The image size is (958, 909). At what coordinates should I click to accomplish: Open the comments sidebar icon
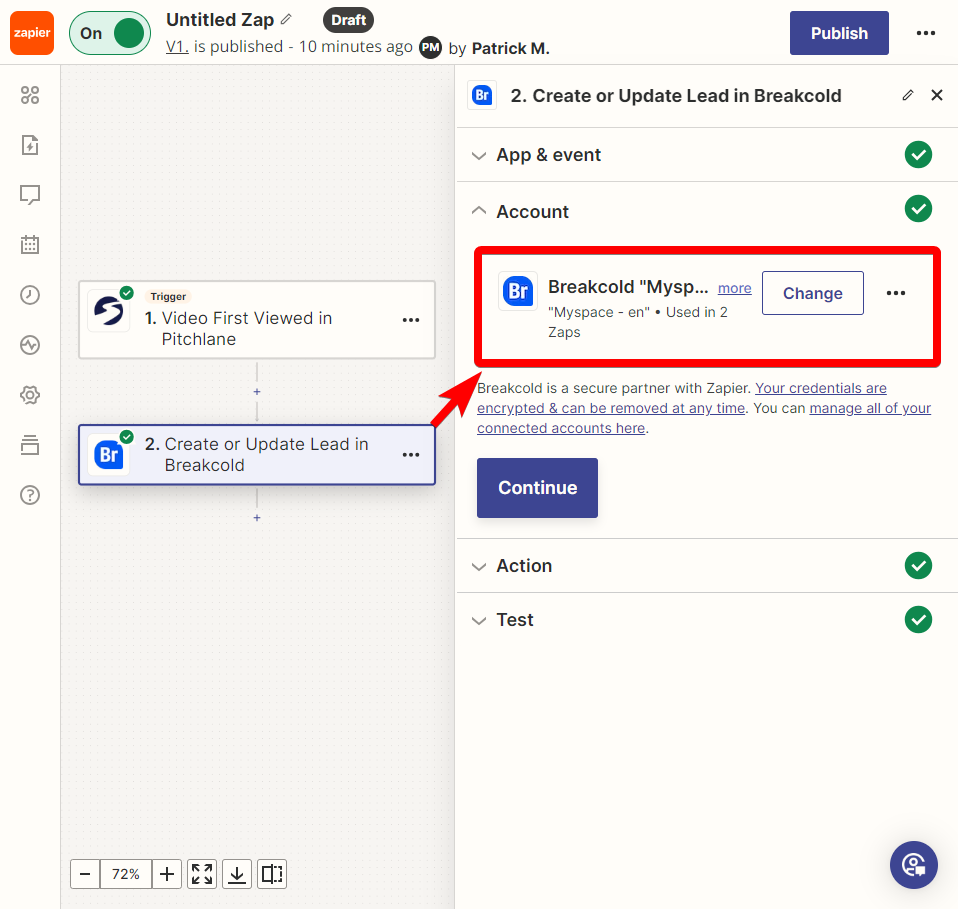[30, 195]
